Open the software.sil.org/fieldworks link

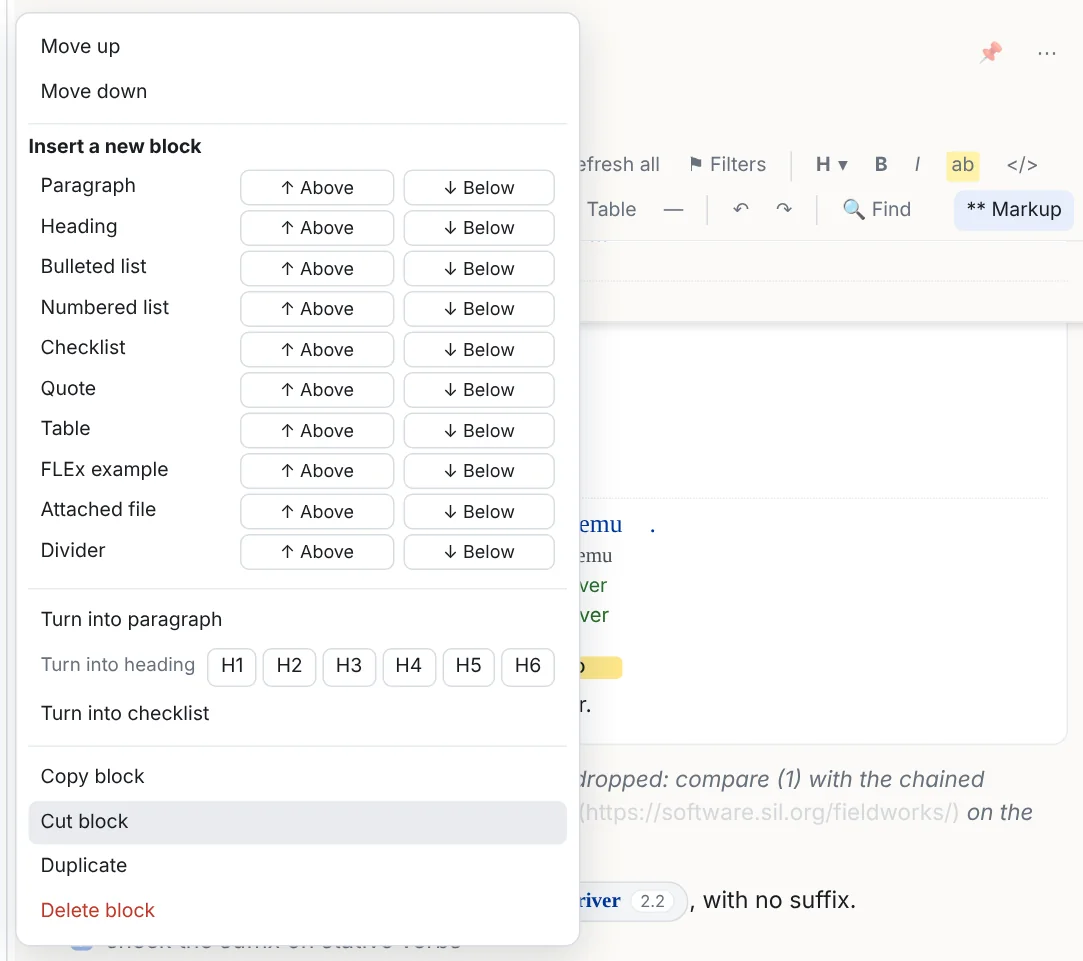coord(769,812)
